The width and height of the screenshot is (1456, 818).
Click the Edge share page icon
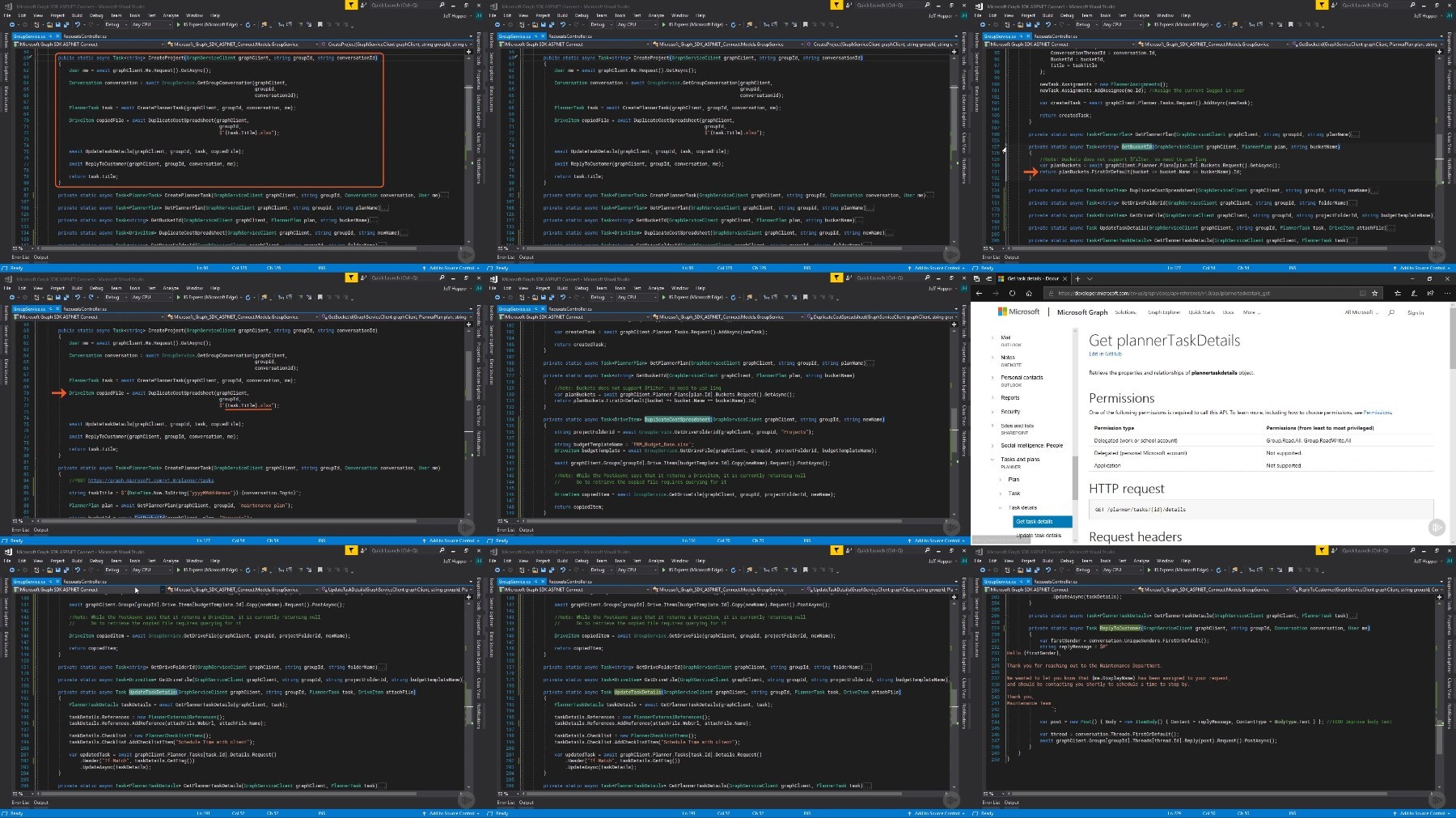click(x=1430, y=293)
